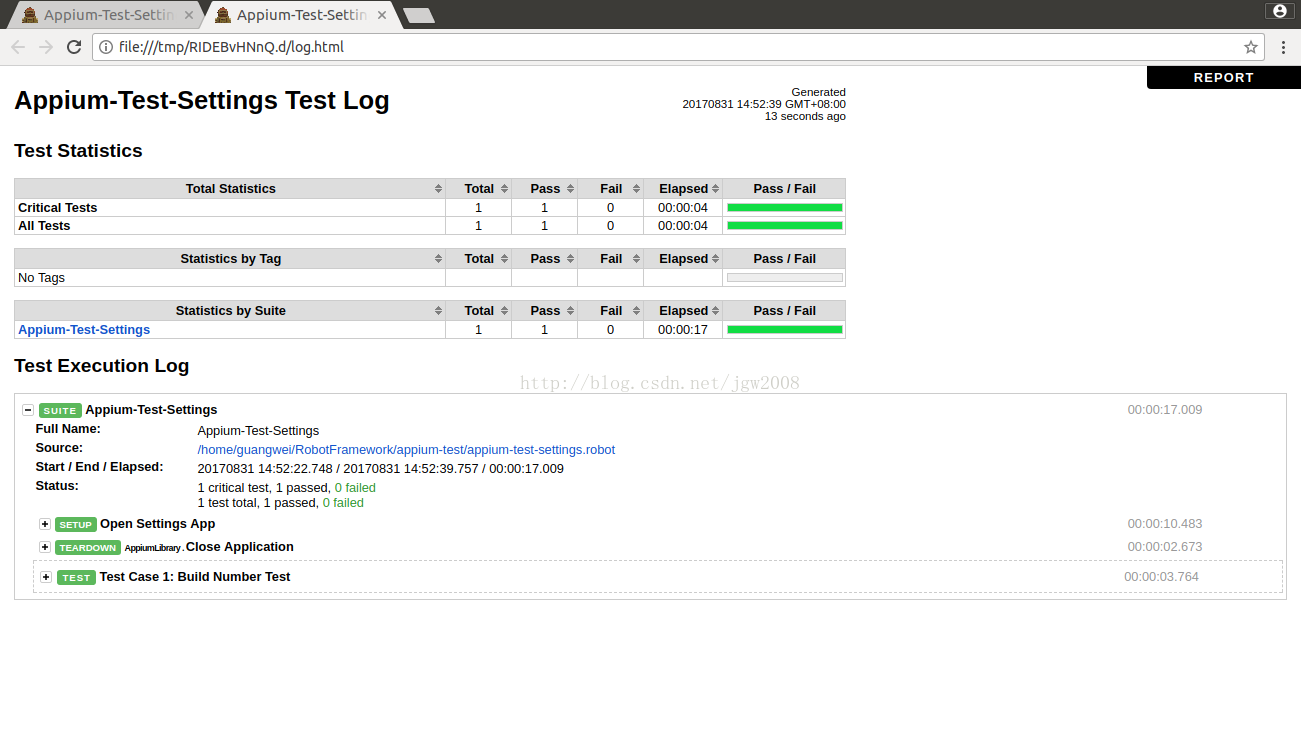This screenshot has width=1301, height=744.
Task: Open a new browser tab
Action: point(418,15)
